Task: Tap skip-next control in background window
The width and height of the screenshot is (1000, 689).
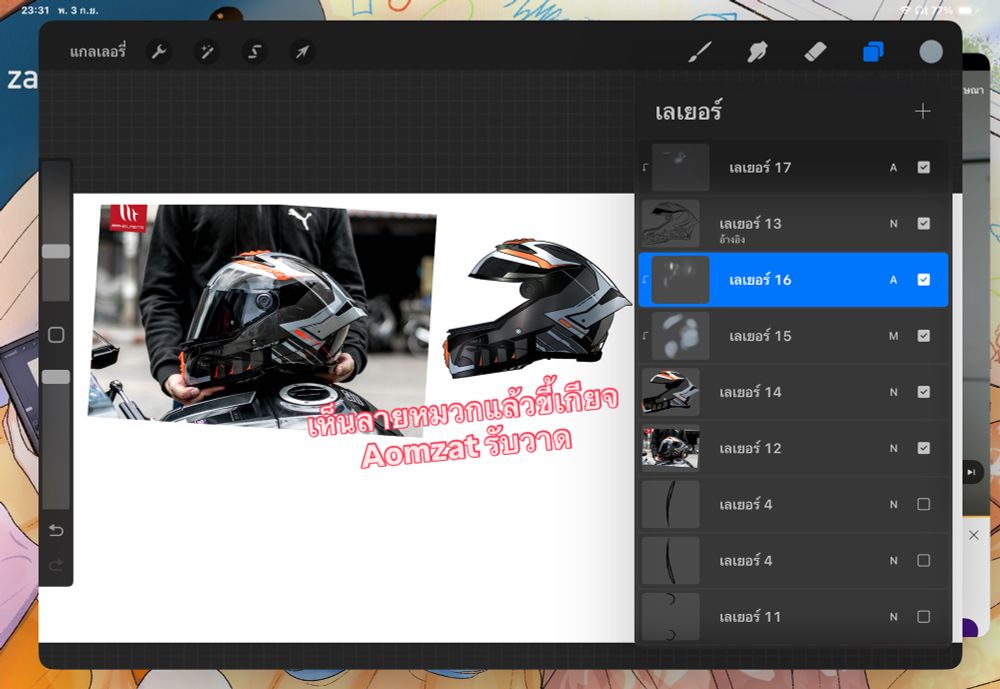Action: [971, 472]
